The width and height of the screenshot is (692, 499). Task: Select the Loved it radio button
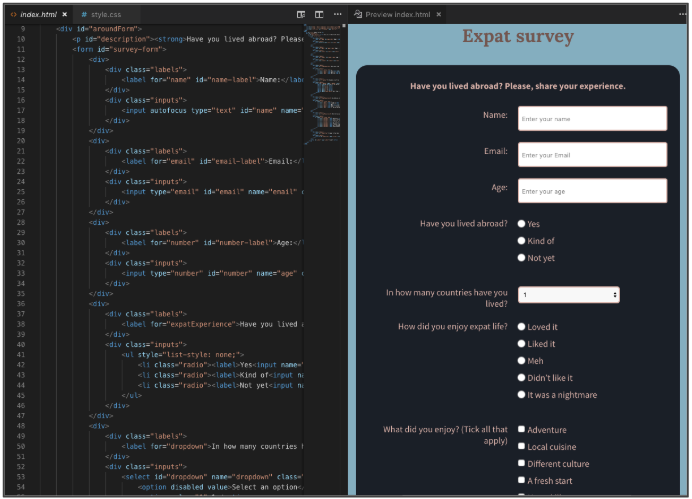pyautogui.click(x=521, y=326)
